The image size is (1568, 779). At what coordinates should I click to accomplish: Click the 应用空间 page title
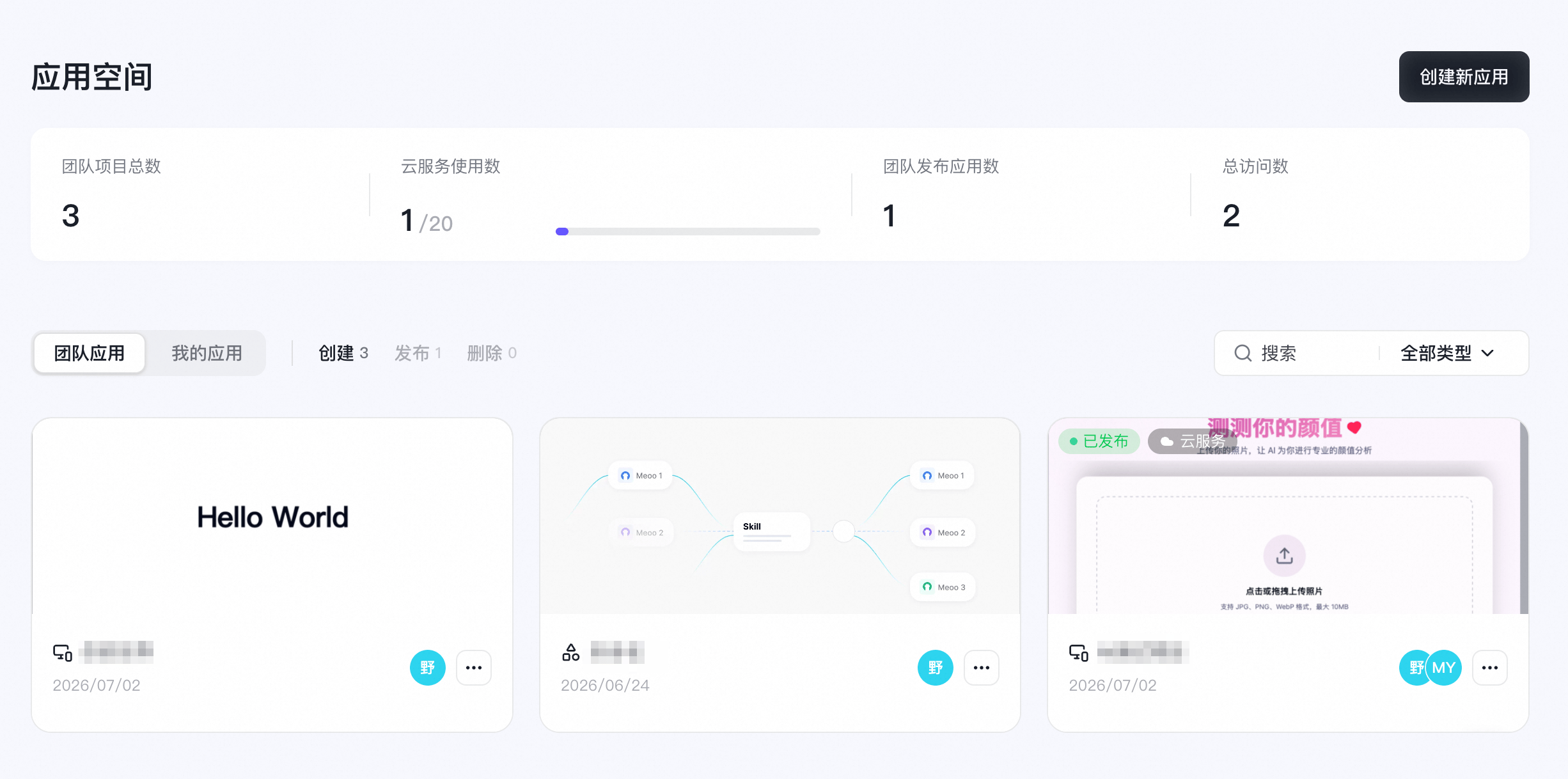click(92, 77)
